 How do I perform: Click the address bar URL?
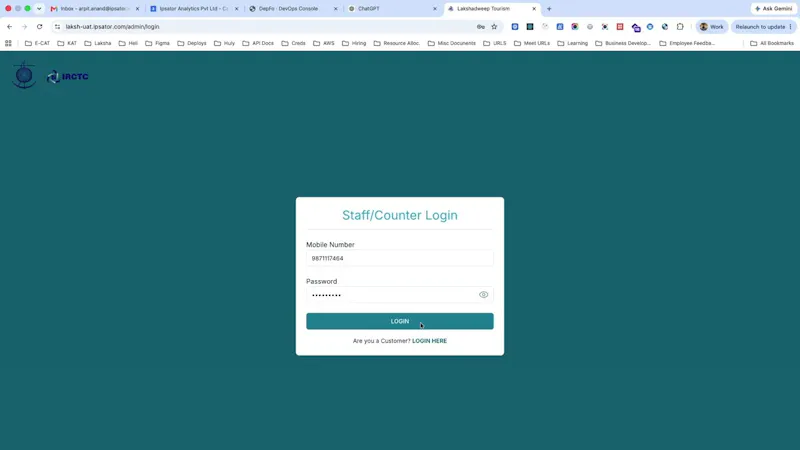(112, 27)
